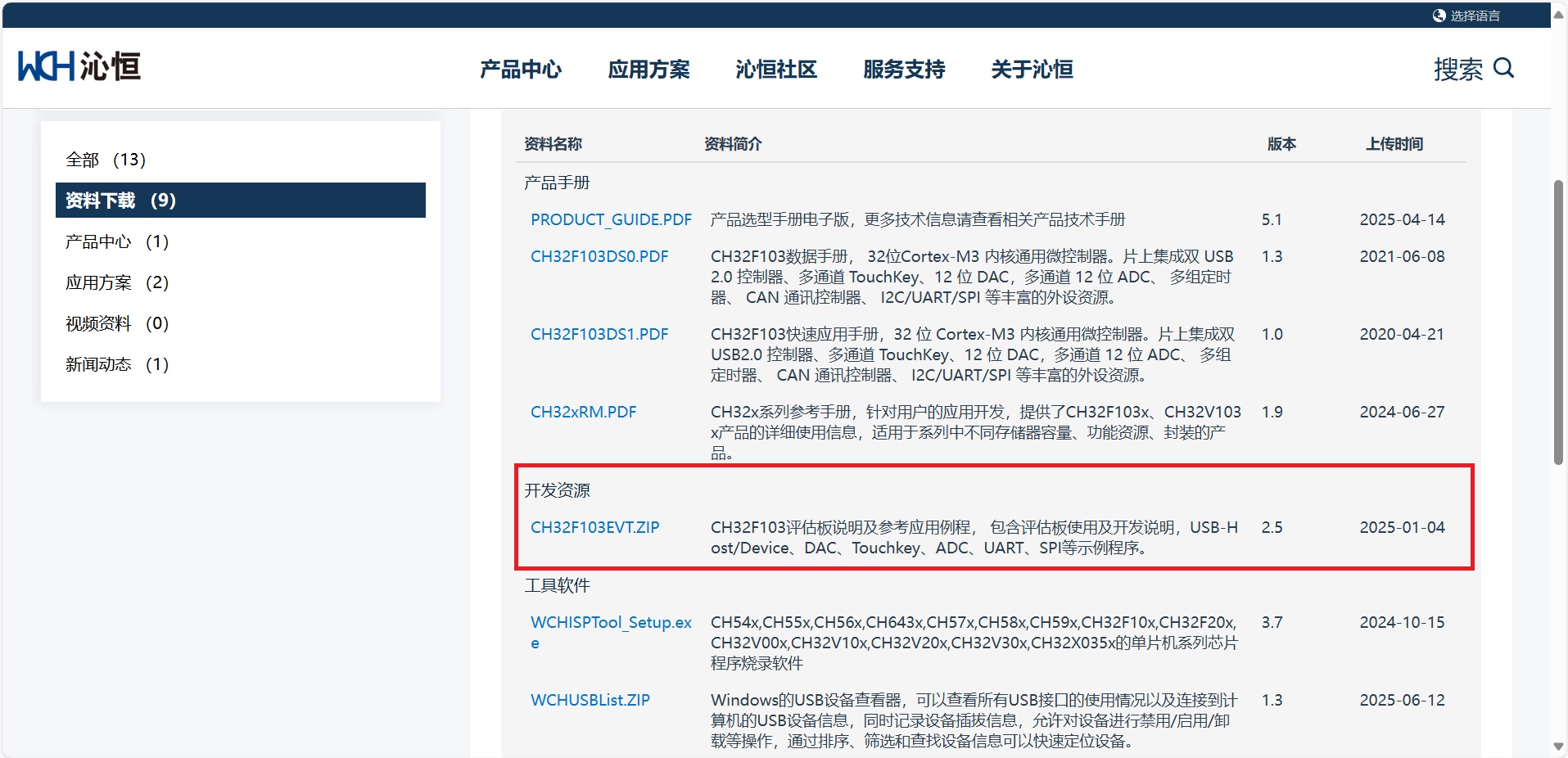Click the upload date 2025-06-12
1568x758 pixels.
[x=1402, y=700]
